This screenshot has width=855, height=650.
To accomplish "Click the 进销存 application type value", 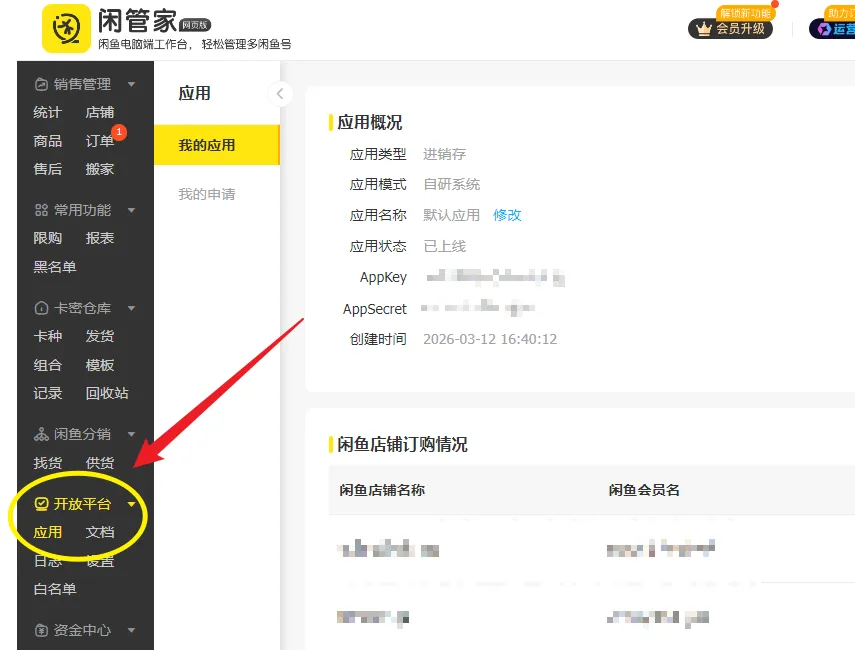I will pos(444,154).
